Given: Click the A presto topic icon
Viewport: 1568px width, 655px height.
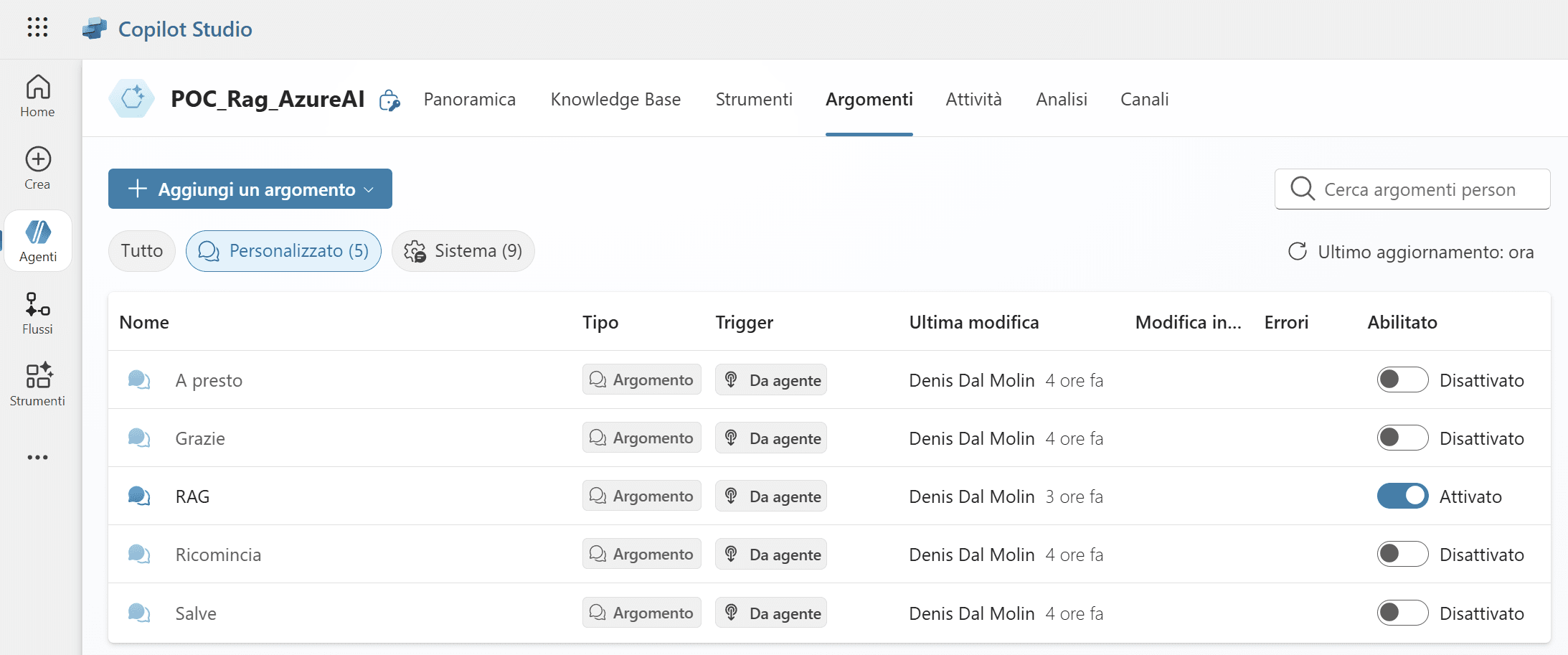Looking at the screenshot, I should tap(139, 380).
